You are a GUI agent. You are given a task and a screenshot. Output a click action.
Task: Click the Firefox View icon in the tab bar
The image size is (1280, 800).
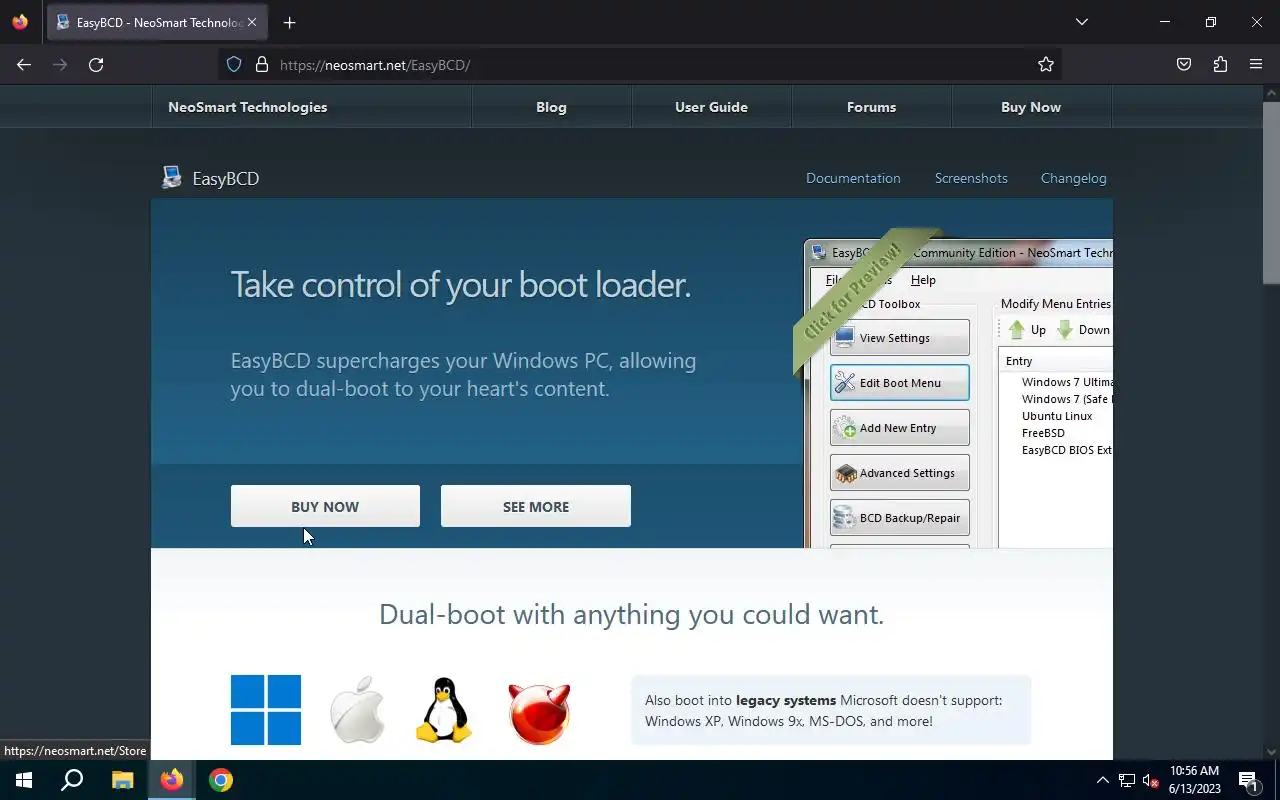[20, 22]
